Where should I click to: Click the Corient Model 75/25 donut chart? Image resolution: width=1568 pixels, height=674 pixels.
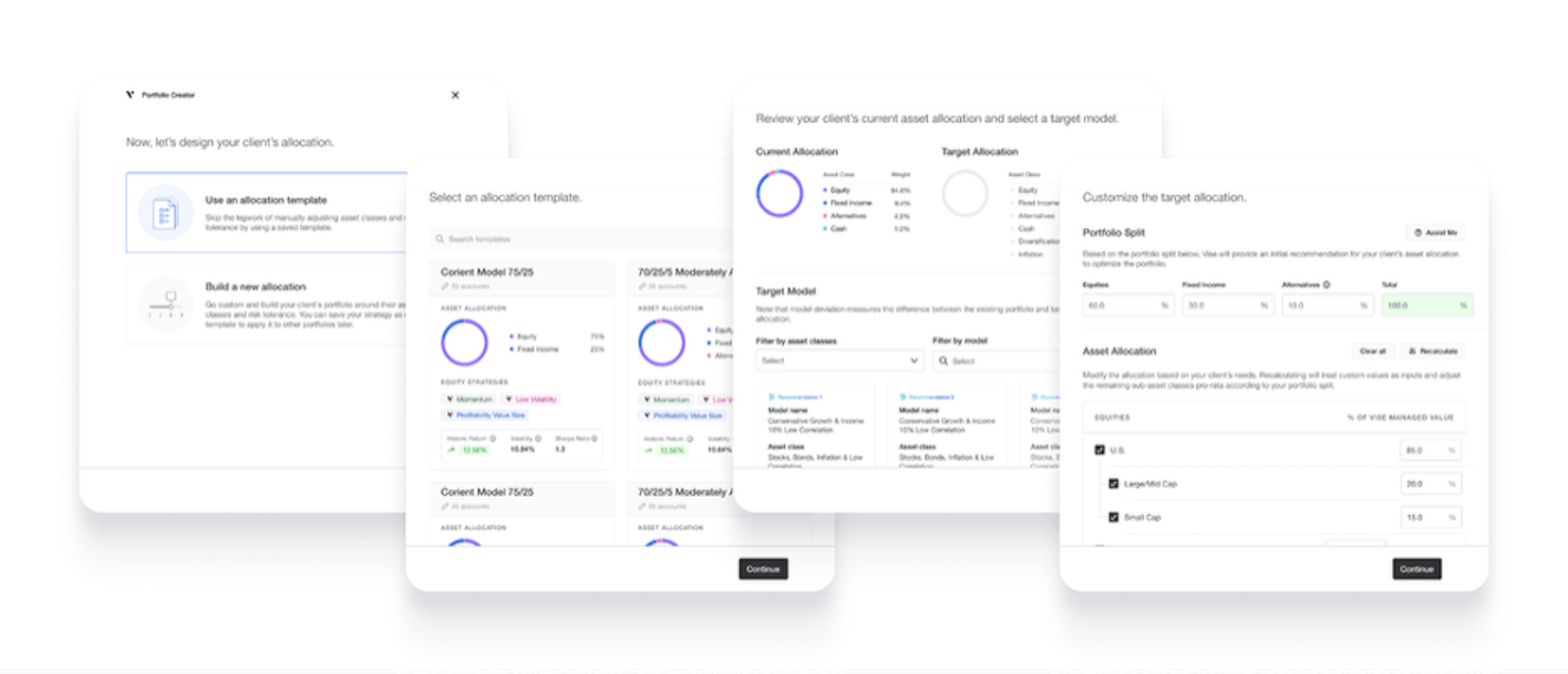click(x=464, y=342)
